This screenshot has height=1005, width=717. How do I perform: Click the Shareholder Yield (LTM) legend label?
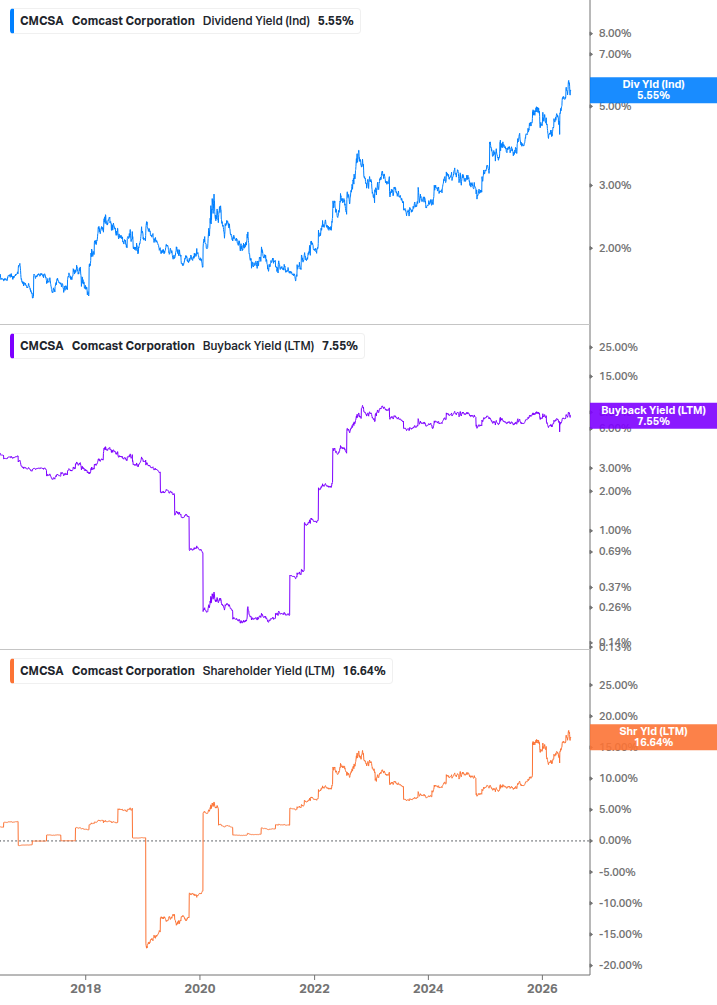click(x=268, y=670)
